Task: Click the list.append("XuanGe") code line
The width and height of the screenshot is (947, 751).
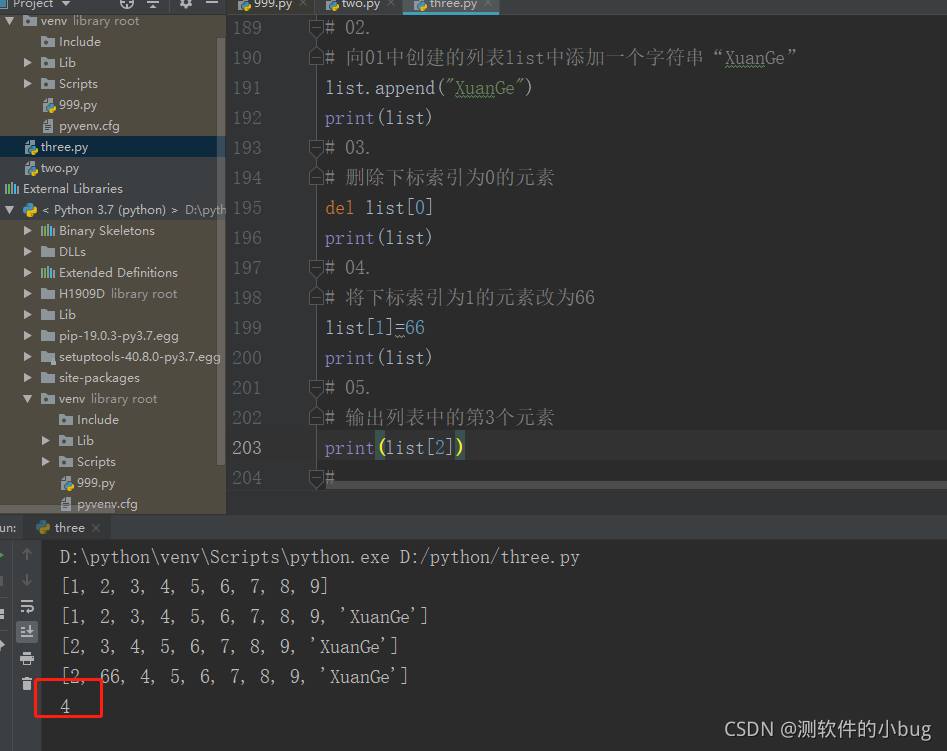Action: pos(428,88)
